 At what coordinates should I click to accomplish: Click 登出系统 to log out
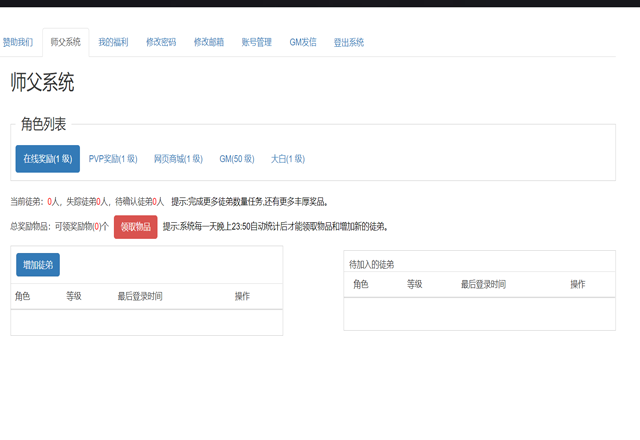349,42
